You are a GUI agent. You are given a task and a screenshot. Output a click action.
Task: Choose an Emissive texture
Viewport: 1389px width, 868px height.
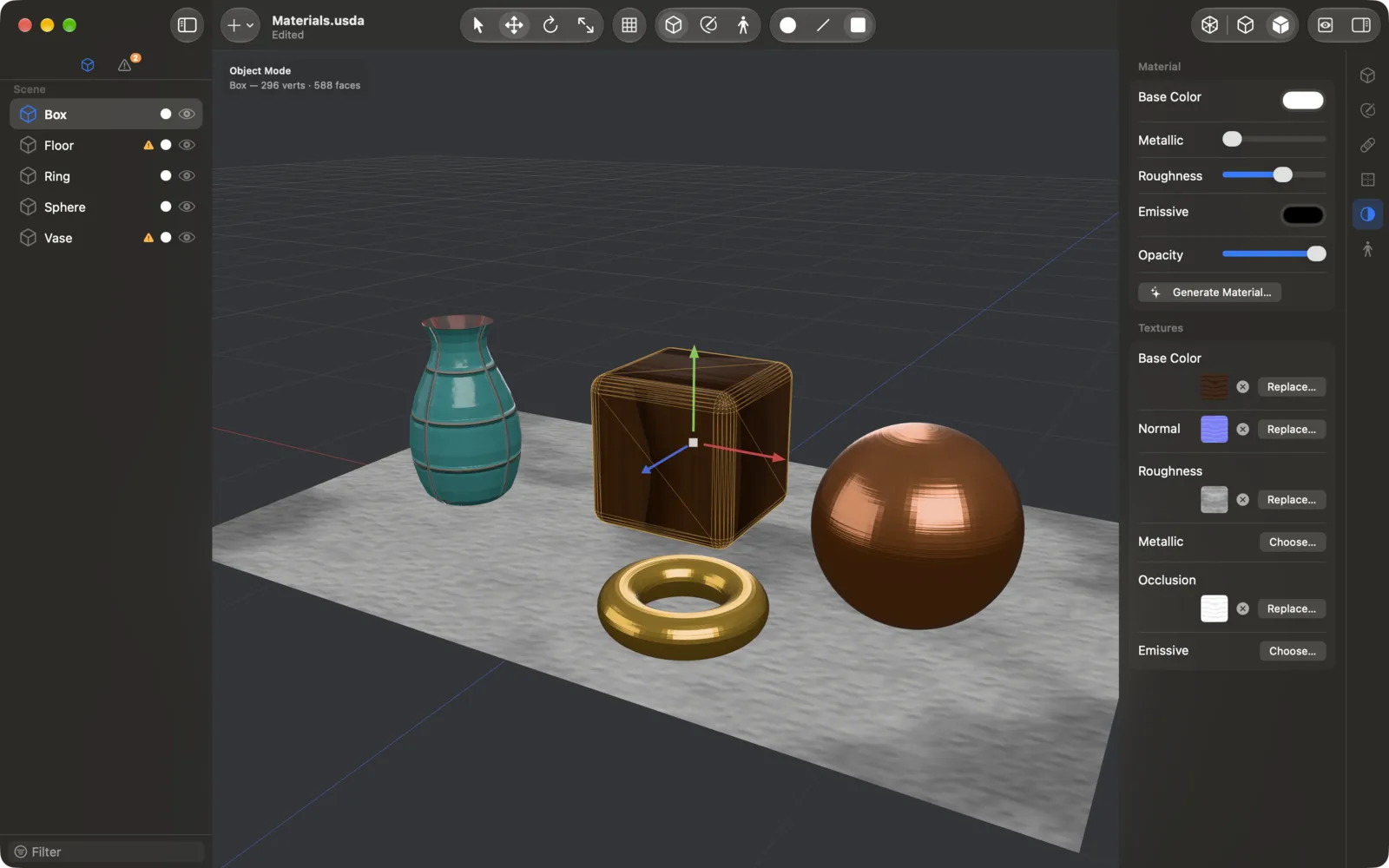coord(1292,651)
